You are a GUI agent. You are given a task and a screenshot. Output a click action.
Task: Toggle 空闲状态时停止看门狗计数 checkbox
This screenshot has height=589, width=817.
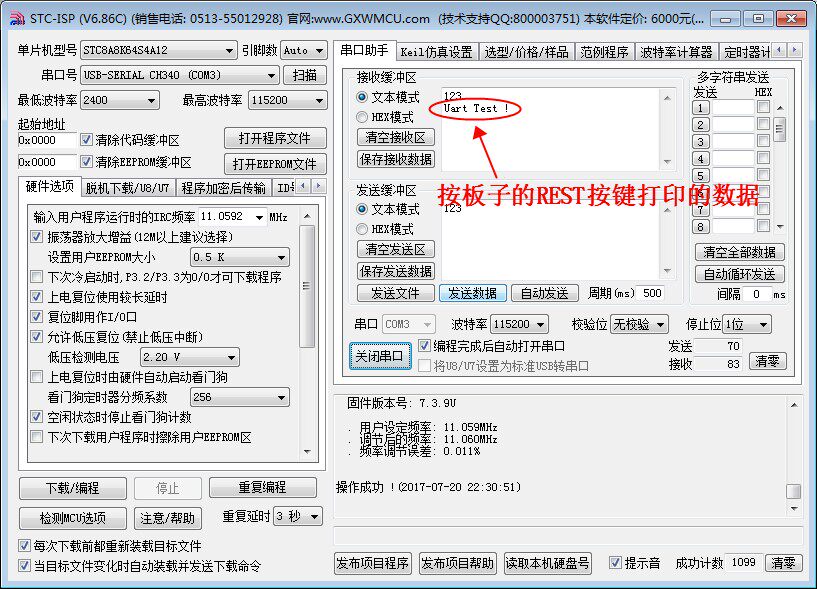click(36, 416)
